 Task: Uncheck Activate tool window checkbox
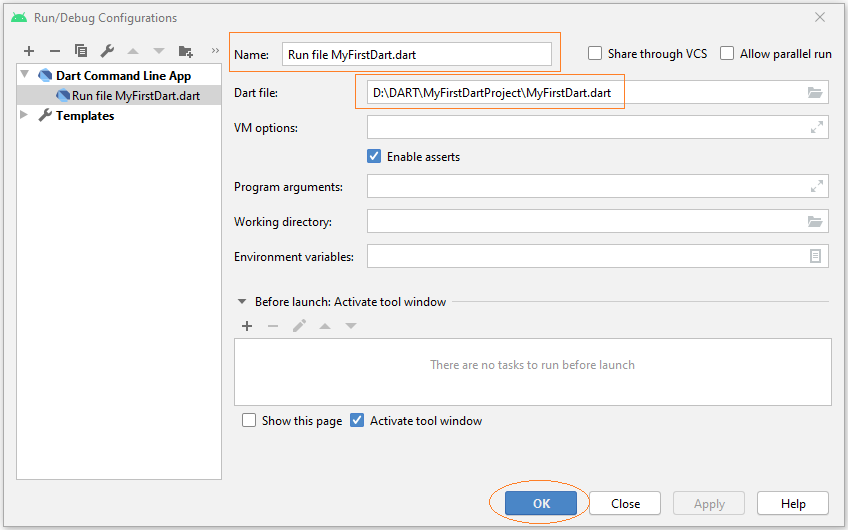click(x=357, y=420)
